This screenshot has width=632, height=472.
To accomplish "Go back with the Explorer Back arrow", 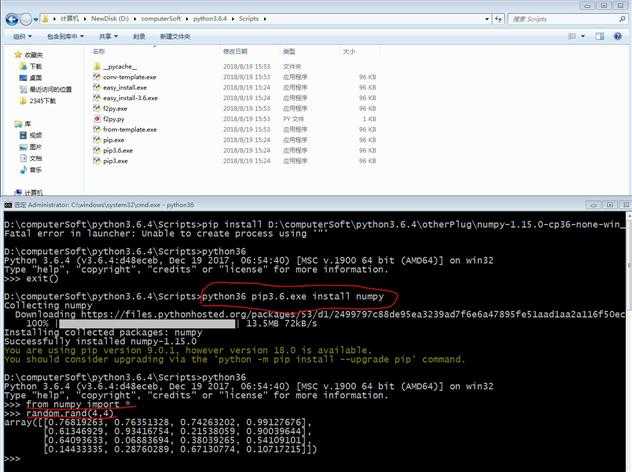I will [12, 19].
